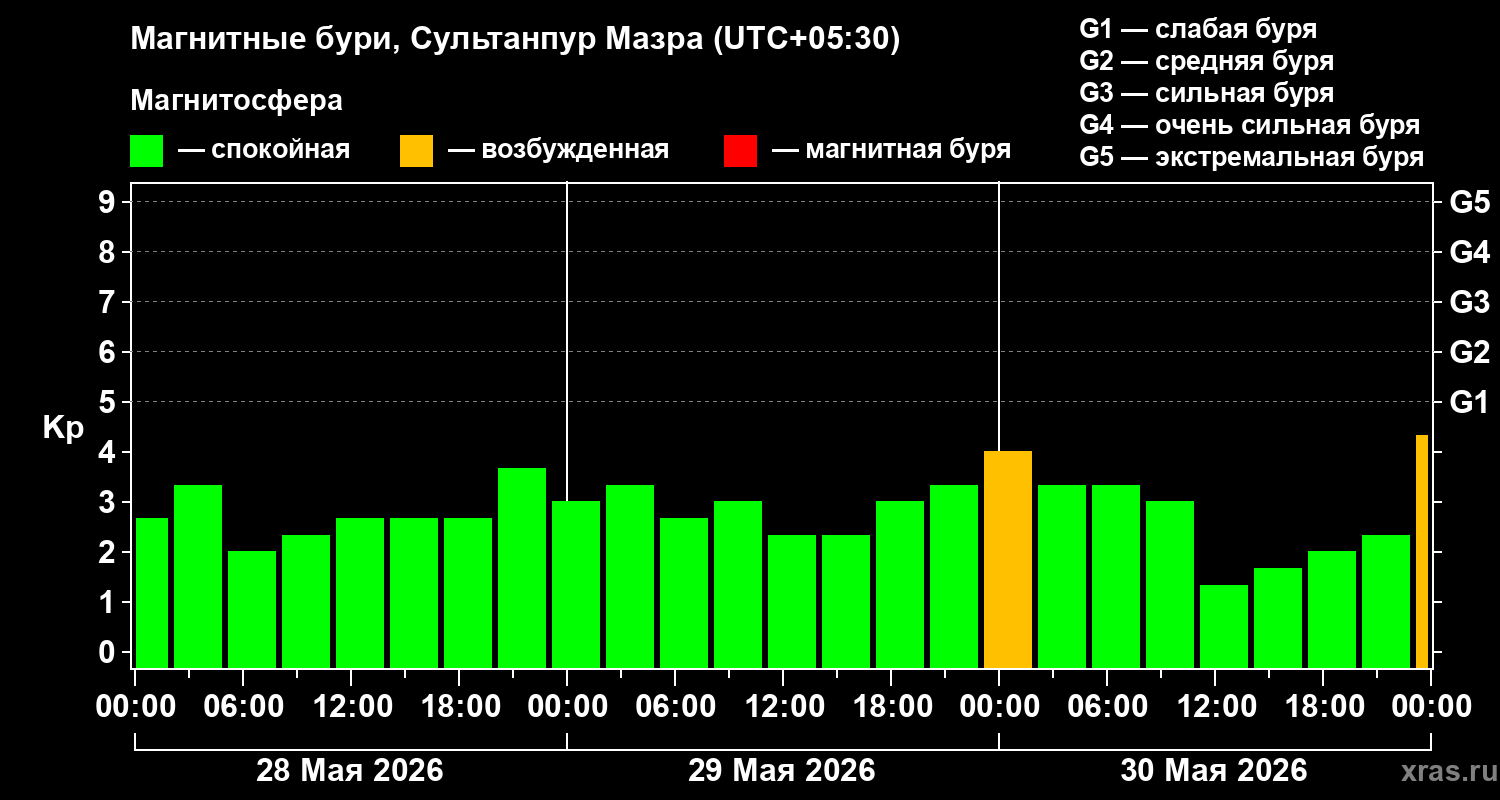Click the first green bar on 28 May
The width and height of the screenshot is (1500, 800).
(x=152, y=593)
